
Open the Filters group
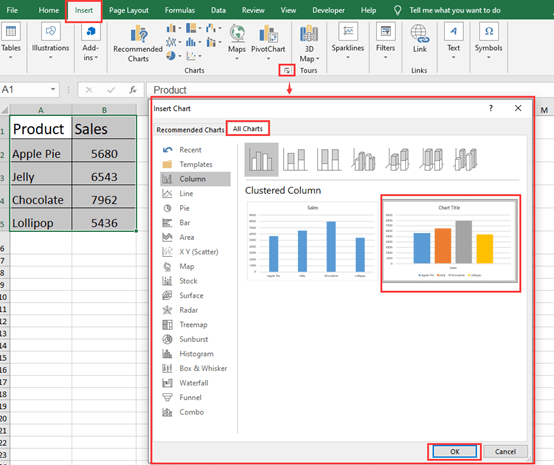385,41
